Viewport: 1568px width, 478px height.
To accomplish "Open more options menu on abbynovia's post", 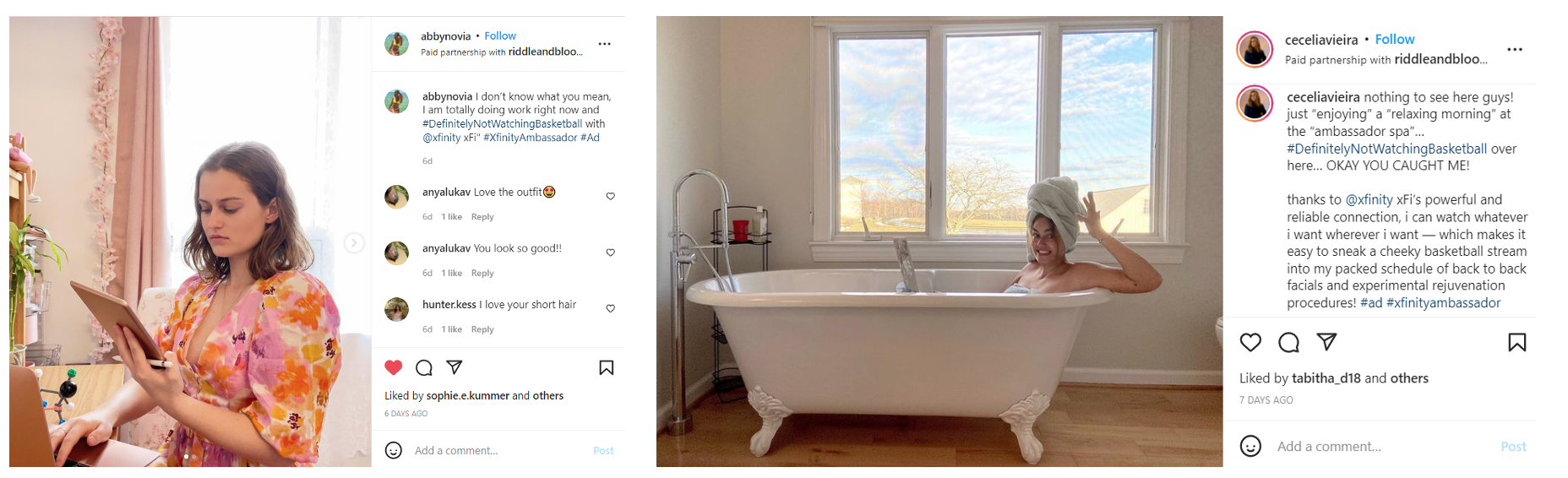I will (x=605, y=44).
